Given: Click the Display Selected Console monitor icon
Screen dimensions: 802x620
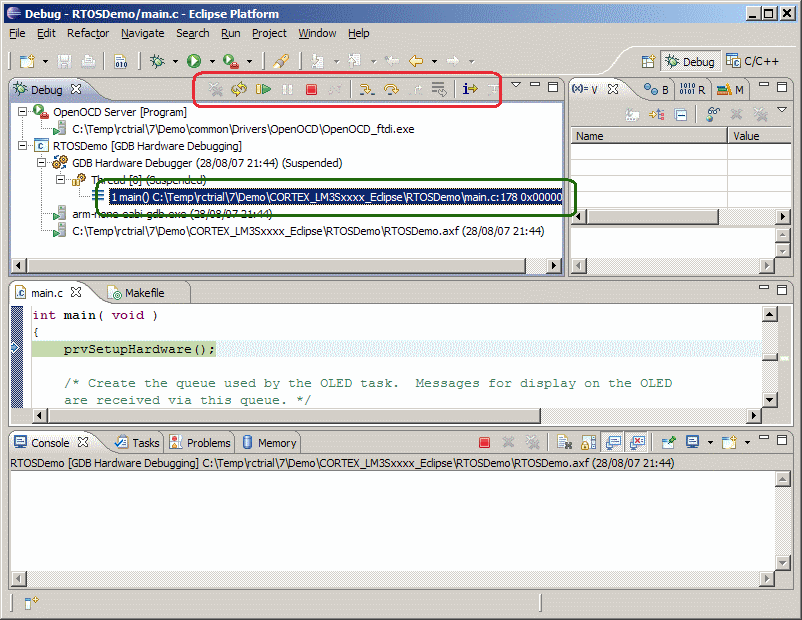Looking at the screenshot, I should [x=693, y=442].
